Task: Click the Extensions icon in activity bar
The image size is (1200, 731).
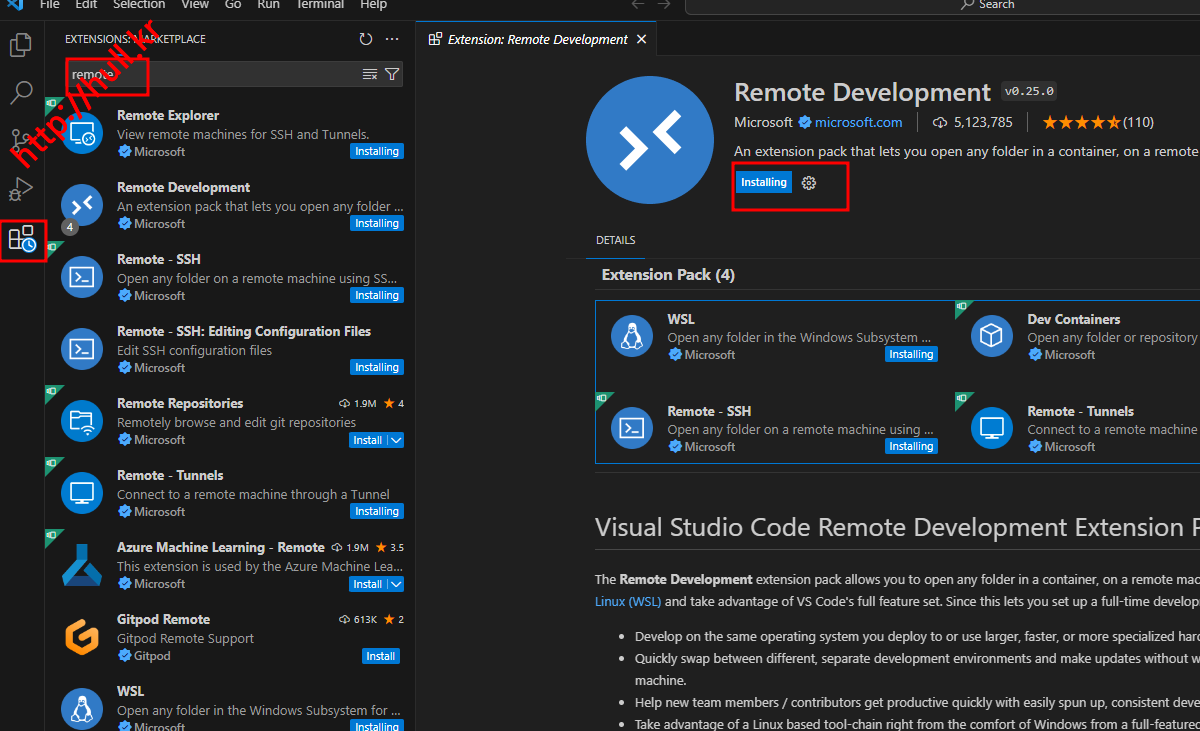Action: coord(21,239)
